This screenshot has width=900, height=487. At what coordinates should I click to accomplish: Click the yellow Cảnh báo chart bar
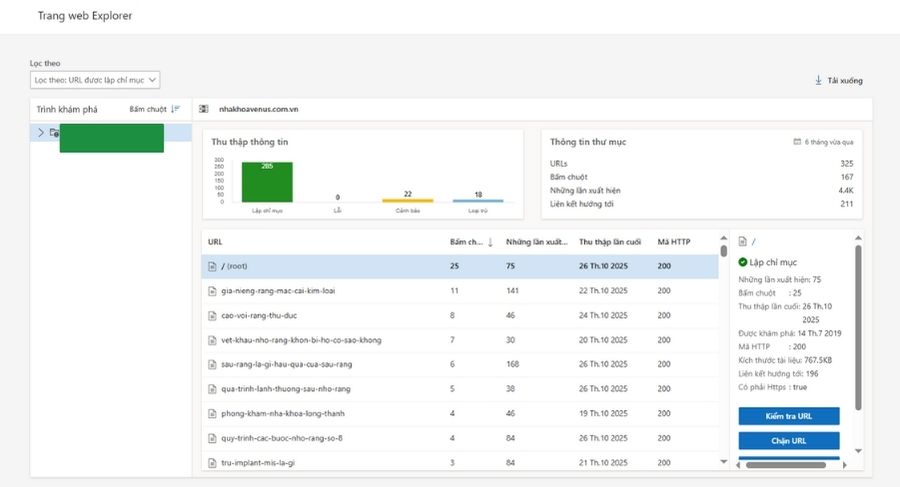pyautogui.click(x=407, y=200)
